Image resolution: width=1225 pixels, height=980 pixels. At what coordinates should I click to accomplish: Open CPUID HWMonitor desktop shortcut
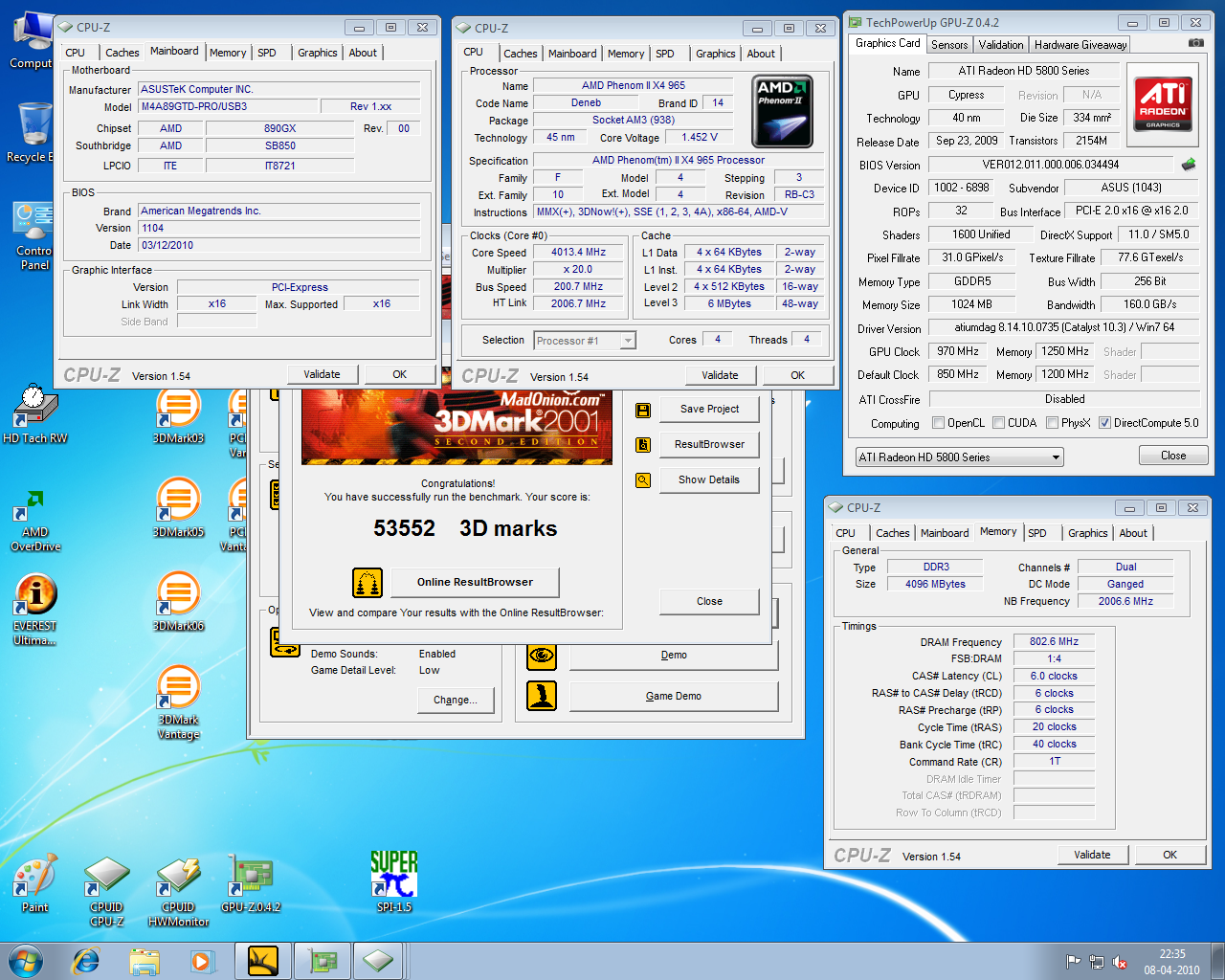178,891
